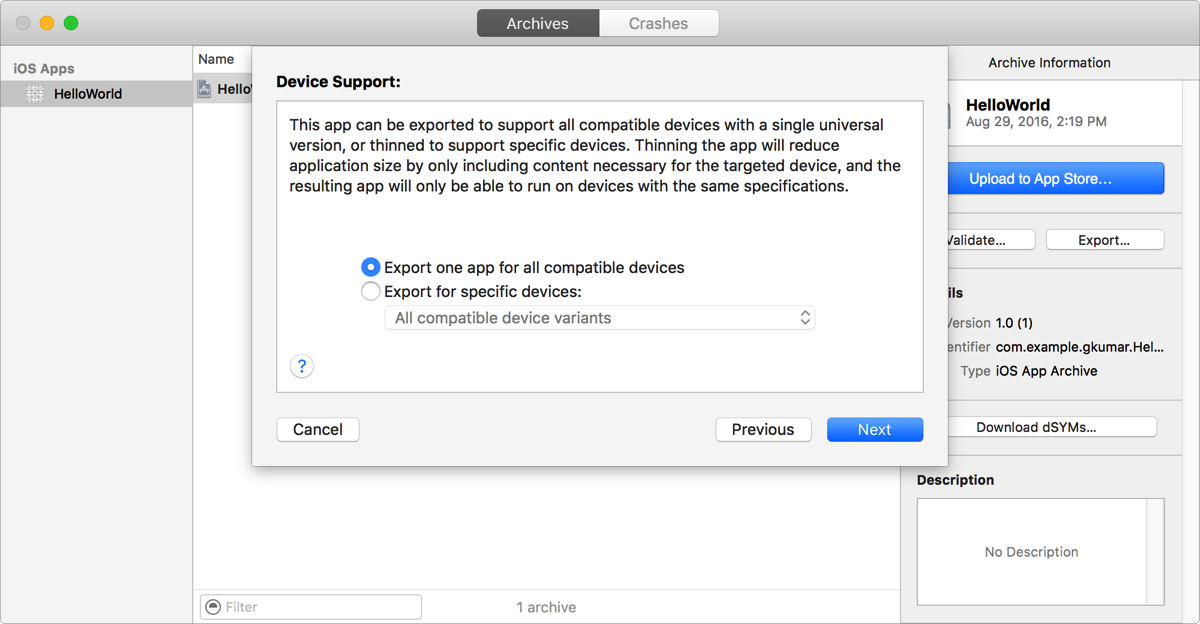The image size is (1200, 624).
Task: Click the archive file icon in the Name list
Action: click(205, 89)
